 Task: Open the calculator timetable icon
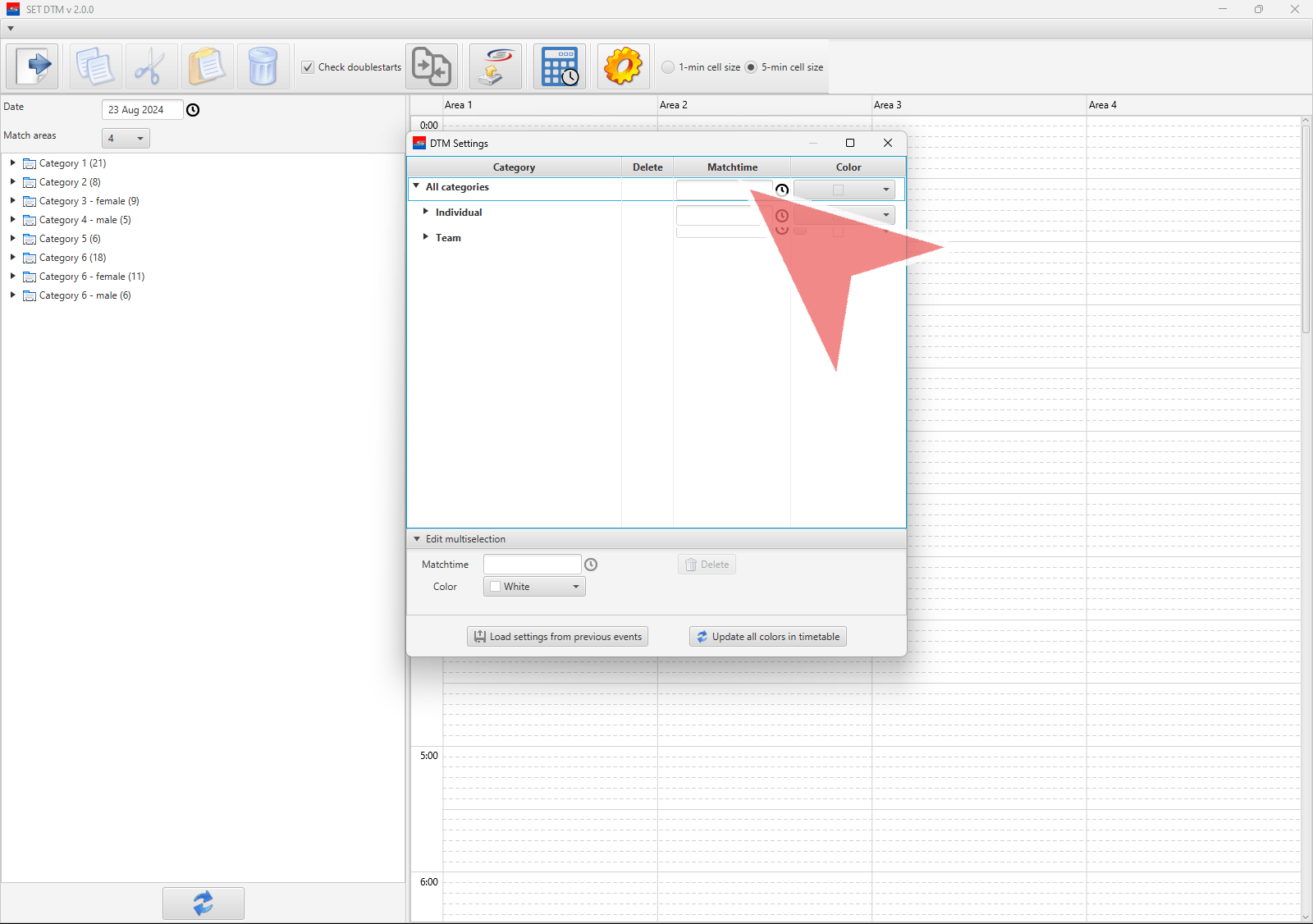point(560,66)
